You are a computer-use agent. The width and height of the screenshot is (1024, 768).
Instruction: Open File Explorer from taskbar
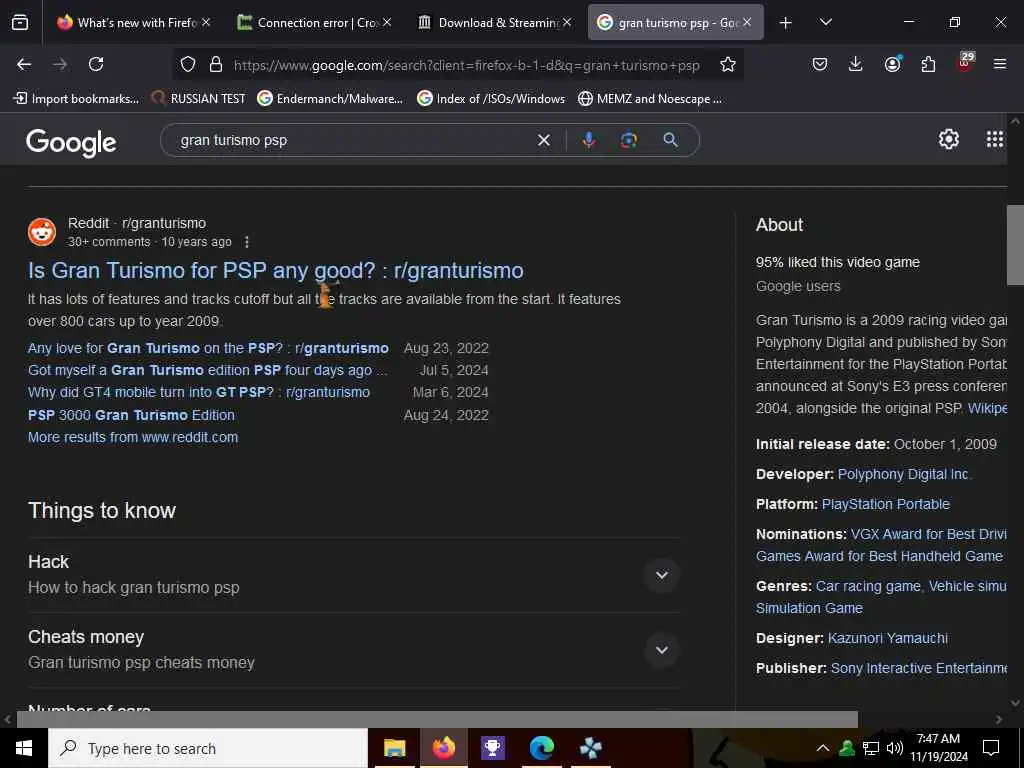394,748
